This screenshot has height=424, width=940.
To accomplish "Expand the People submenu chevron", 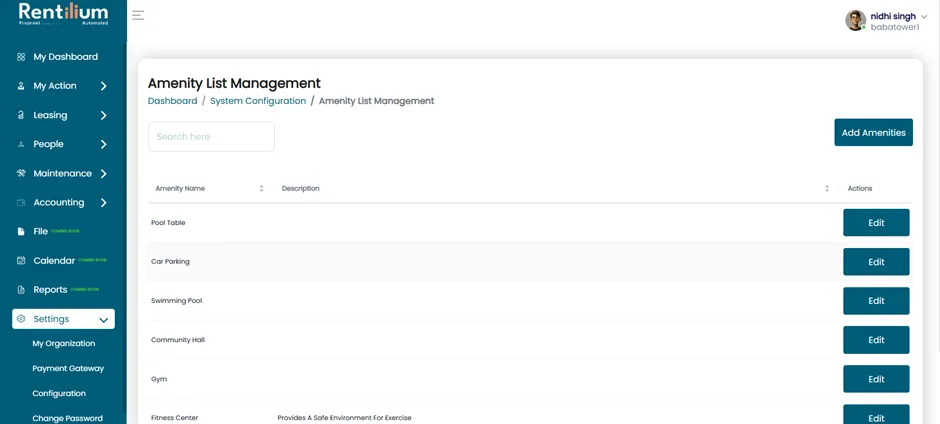I will 104,145.
